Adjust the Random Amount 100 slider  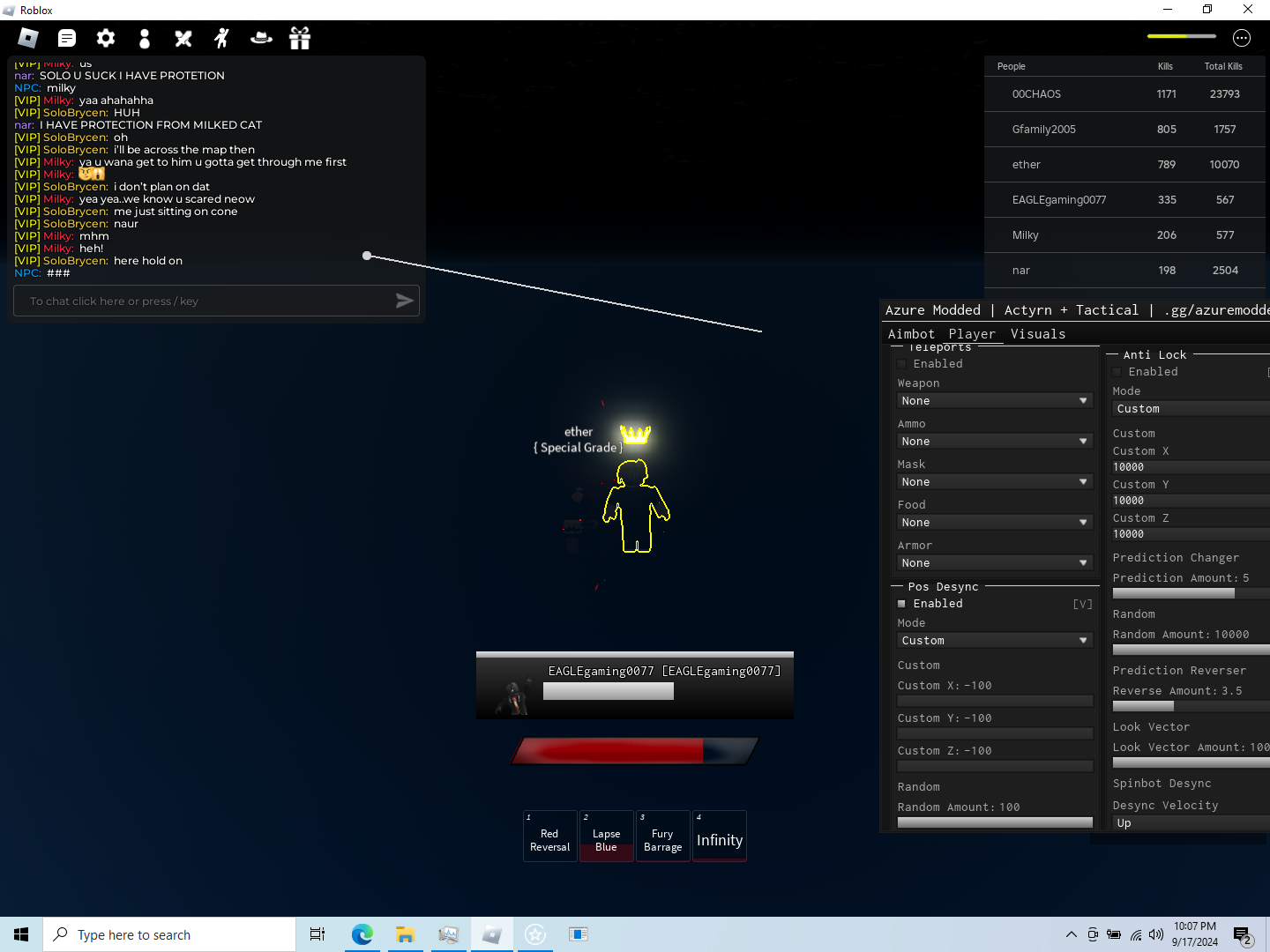click(995, 822)
